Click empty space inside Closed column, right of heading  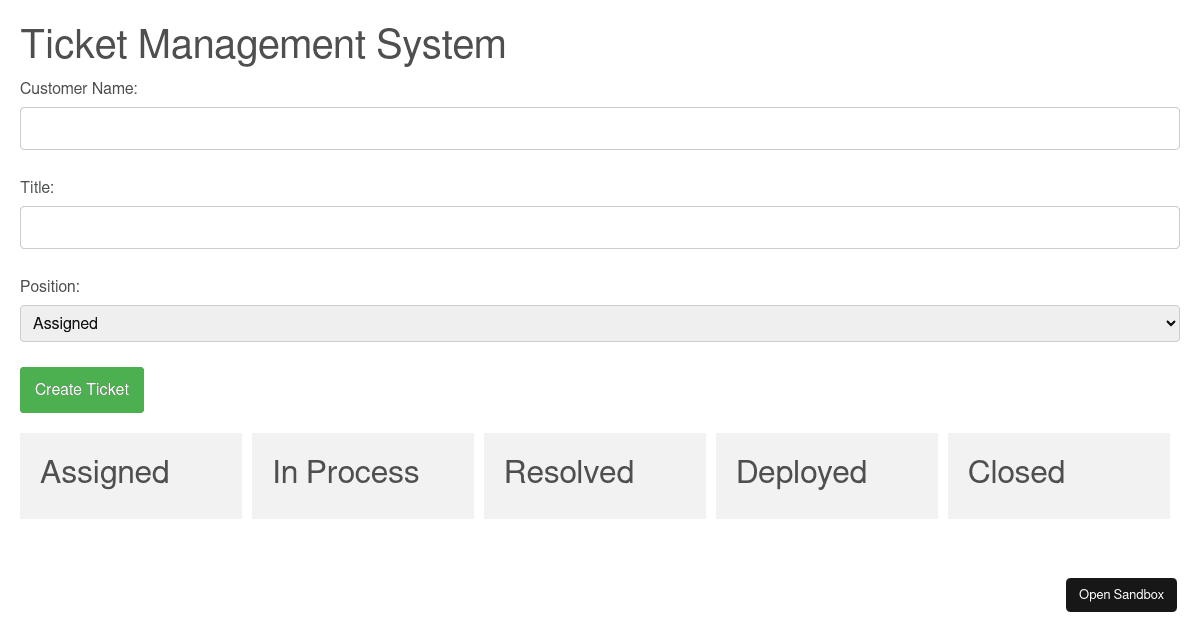1120,474
